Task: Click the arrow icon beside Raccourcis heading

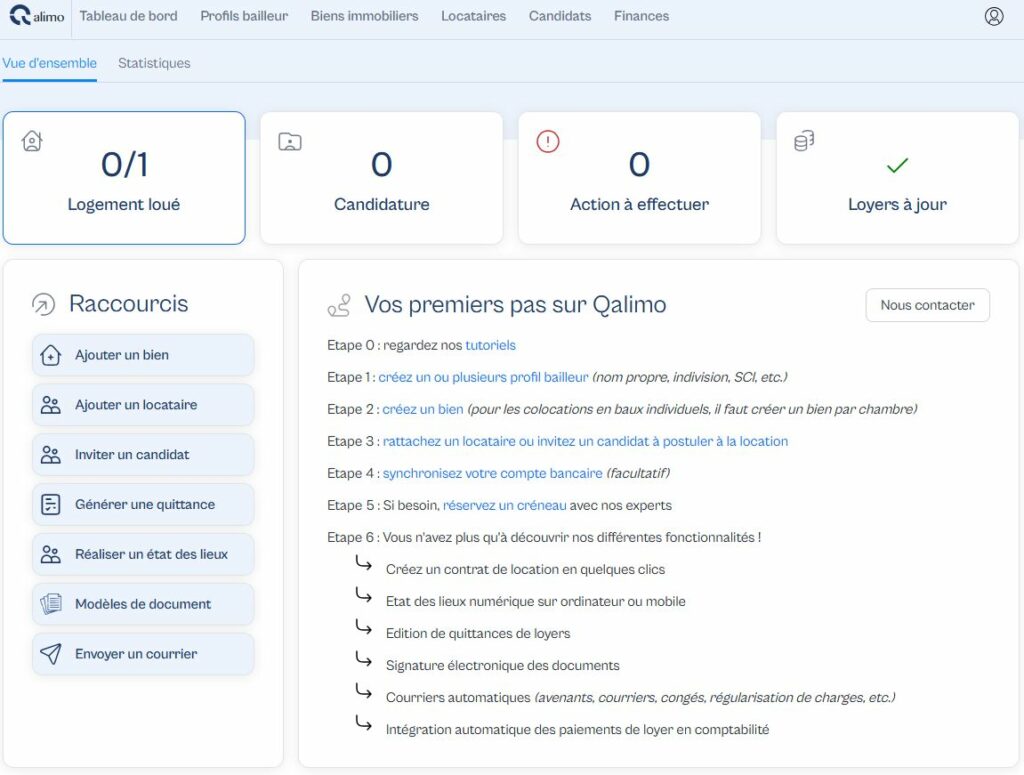Action: pyautogui.click(x=44, y=304)
